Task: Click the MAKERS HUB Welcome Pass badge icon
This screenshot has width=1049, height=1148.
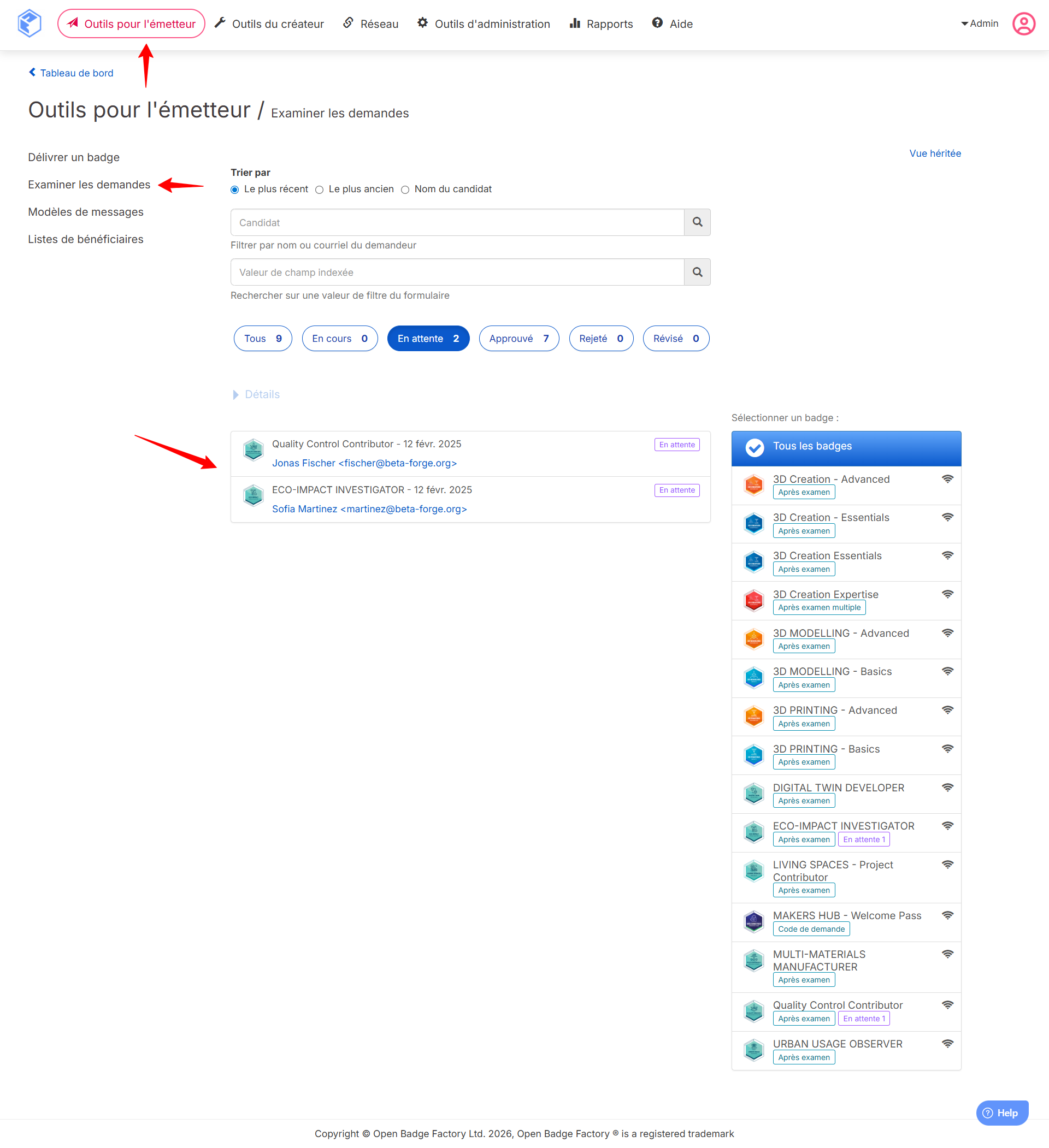Action: click(753, 921)
